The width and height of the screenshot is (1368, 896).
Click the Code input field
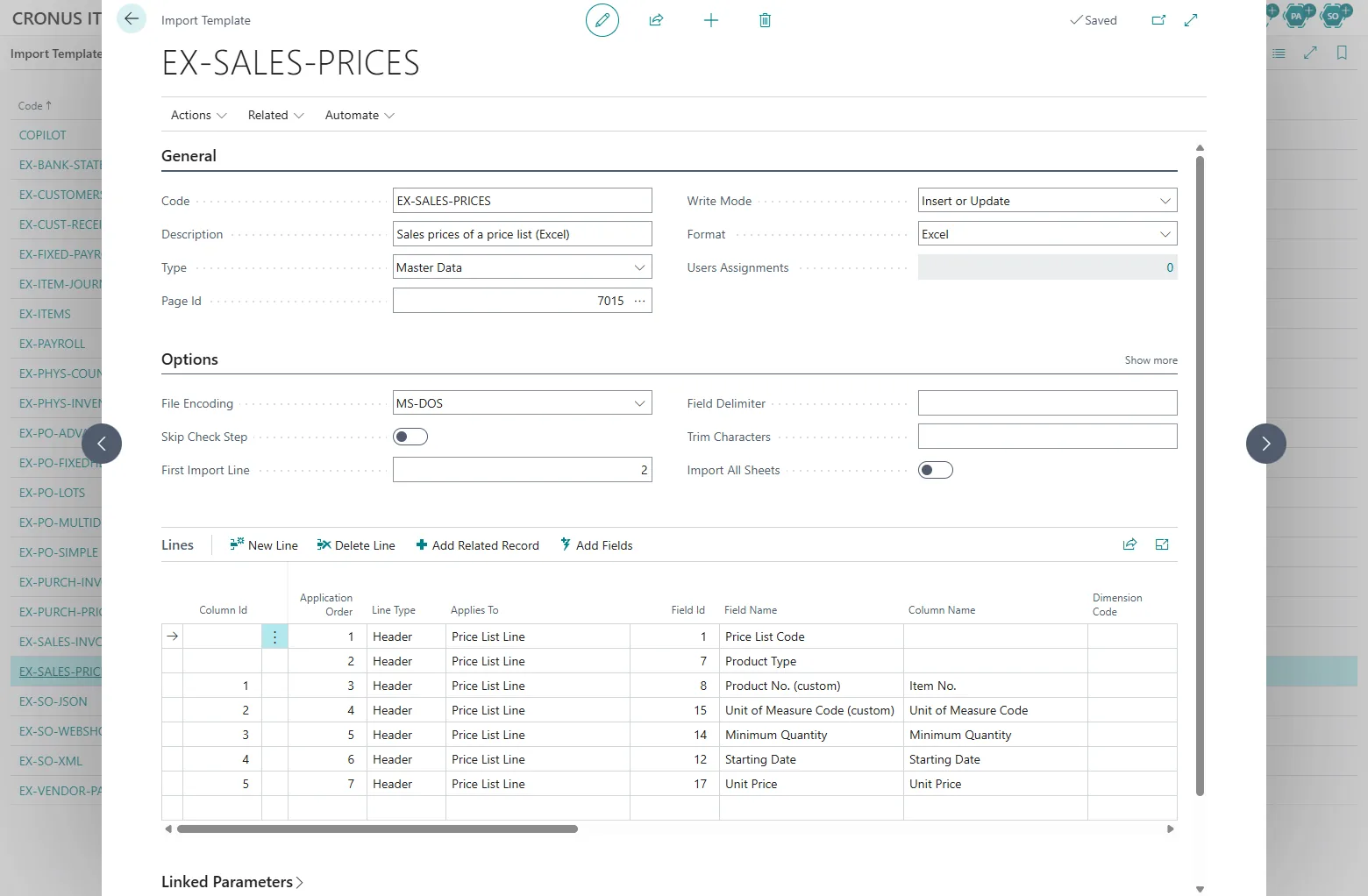pyautogui.click(x=523, y=201)
